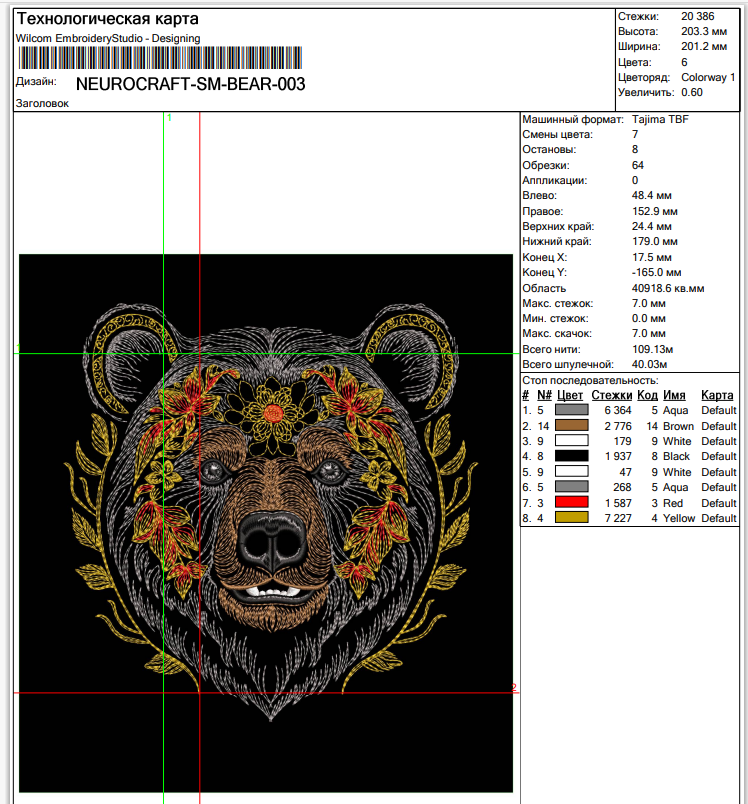This screenshot has width=748, height=804.
Task: Click the design name NEUROCRAFT-SM-BEAR-003
Action: click(x=190, y=84)
